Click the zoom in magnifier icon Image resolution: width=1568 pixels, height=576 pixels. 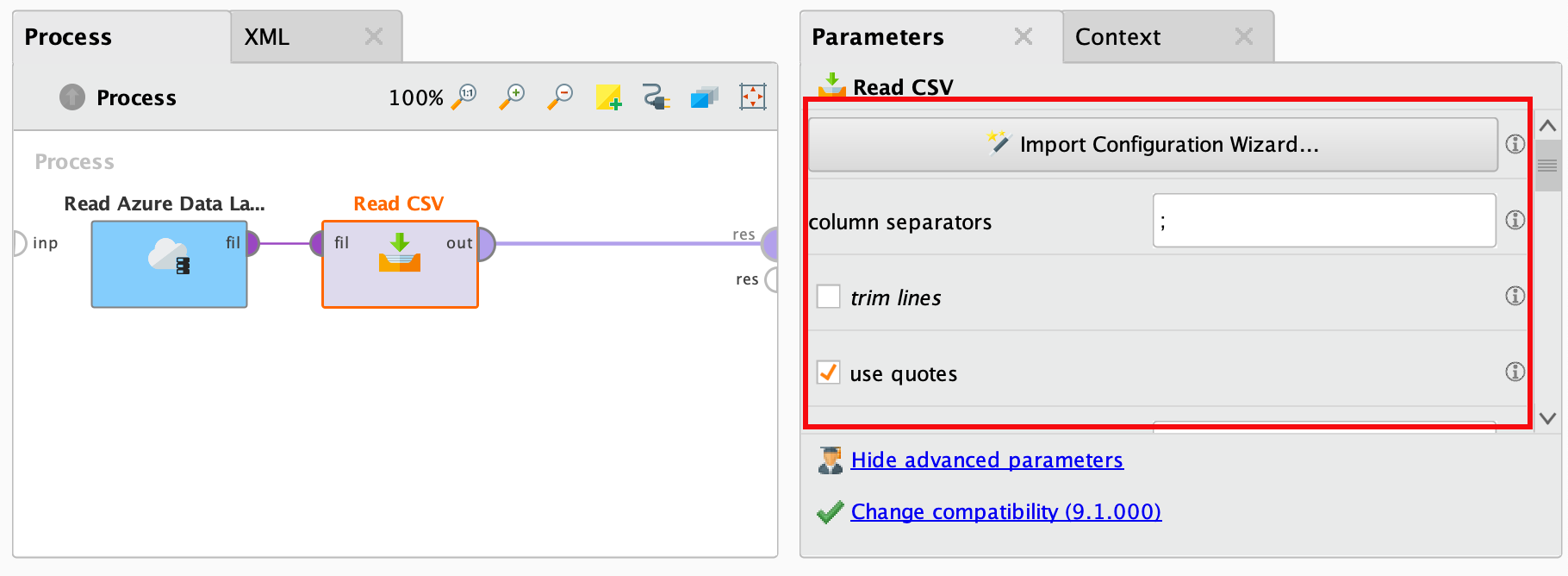click(512, 96)
